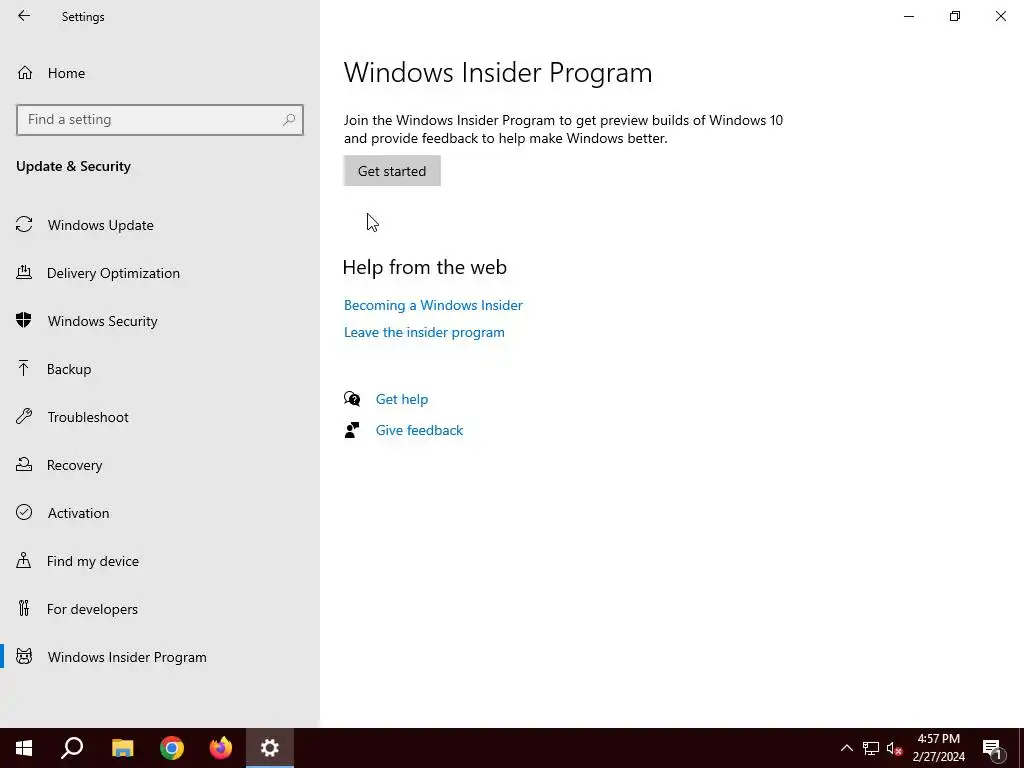The image size is (1024, 768).
Task: Click the muted volume tray icon
Action: [x=894, y=748]
